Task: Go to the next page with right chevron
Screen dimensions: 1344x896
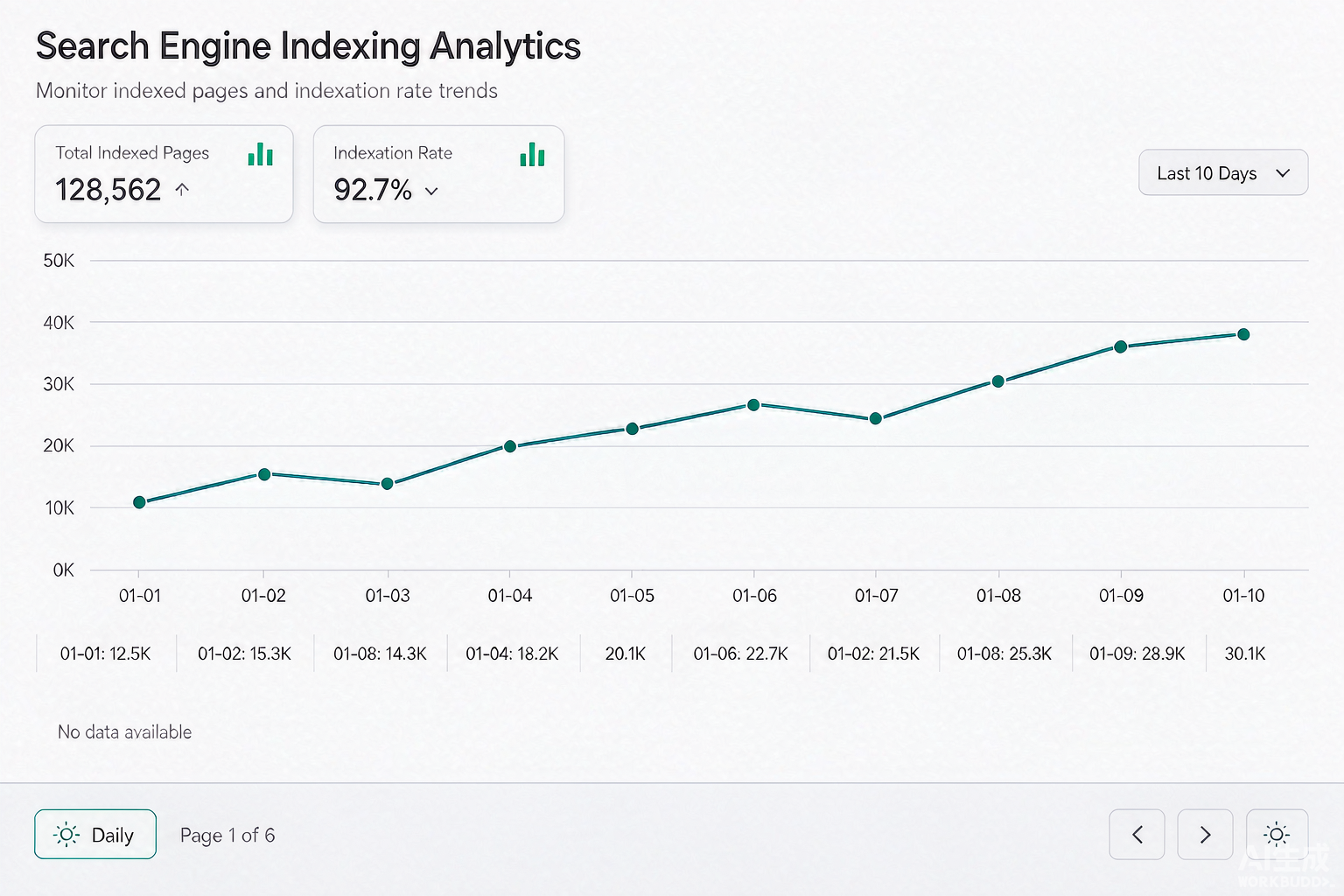Action: [x=1205, y=835]
